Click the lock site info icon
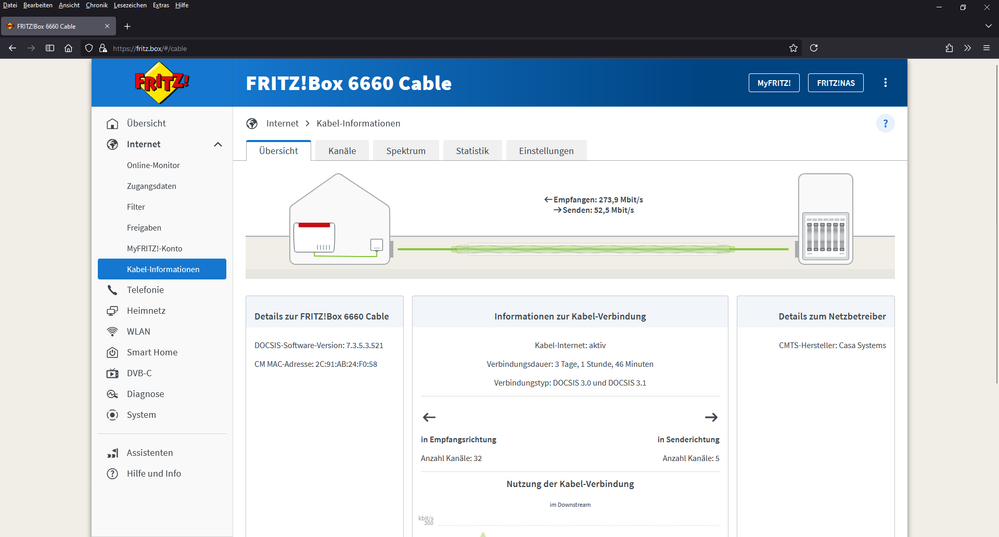Screen dimensions: 999x537 coord(103,48)
